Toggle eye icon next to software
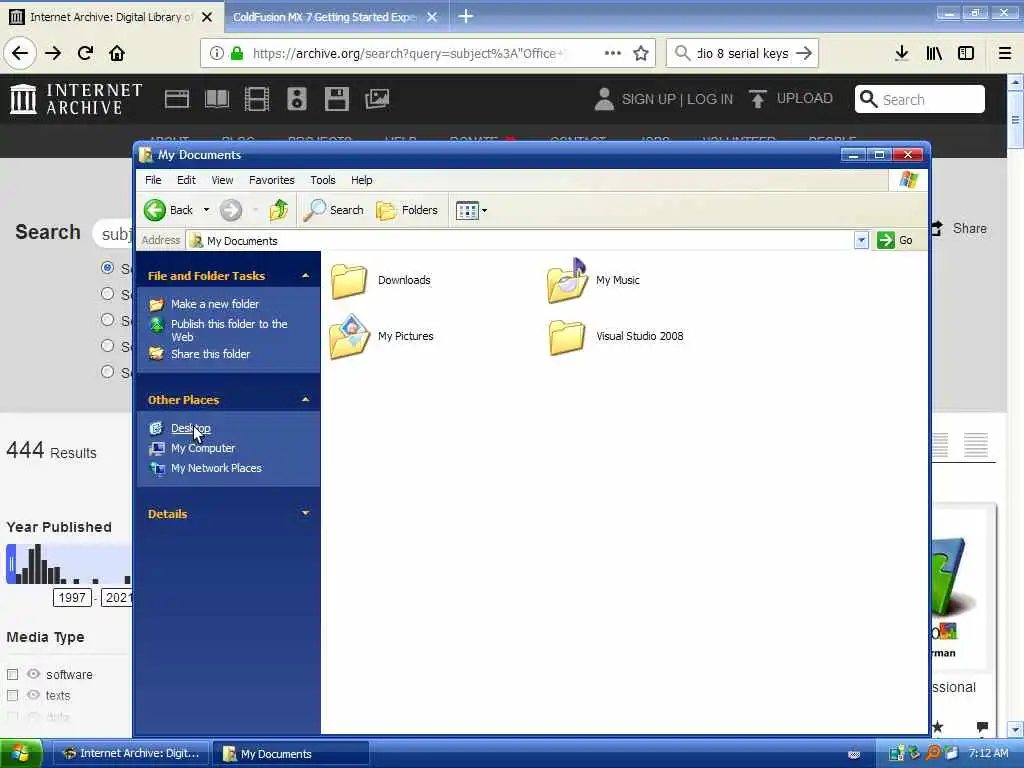 click(x=33, y=674)
